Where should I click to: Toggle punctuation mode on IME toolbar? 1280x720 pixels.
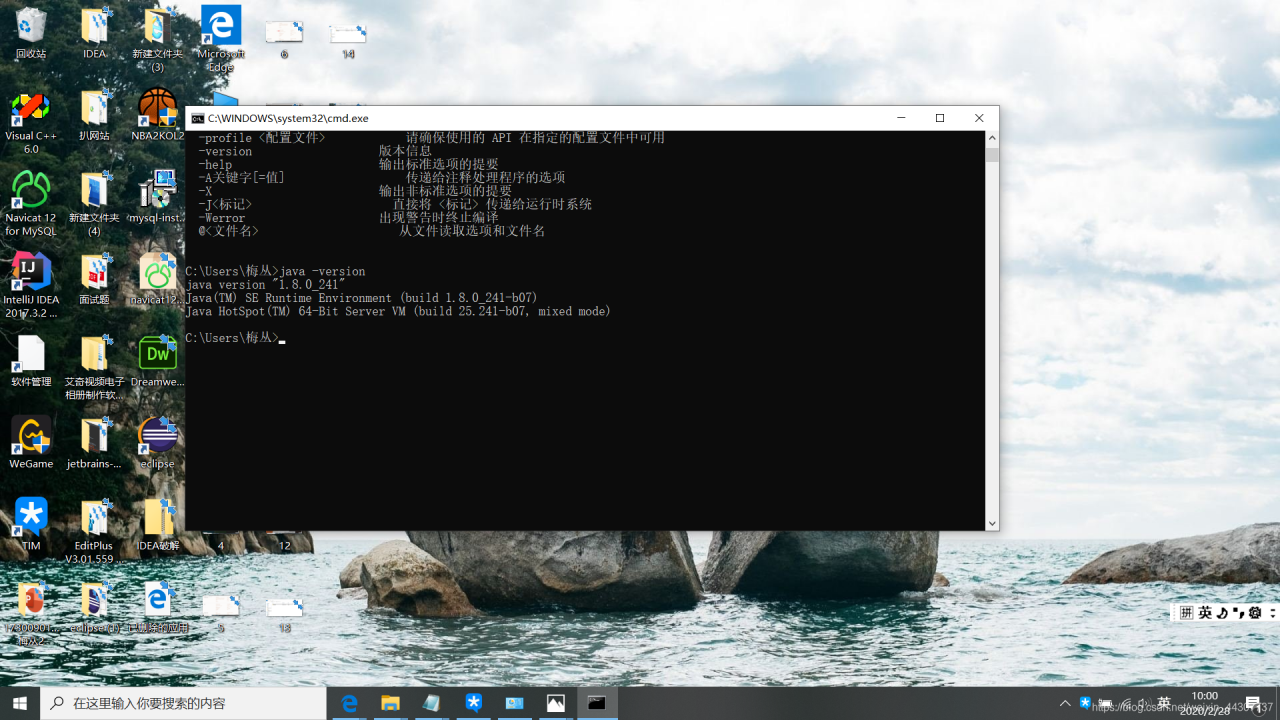coord(1238,612)
